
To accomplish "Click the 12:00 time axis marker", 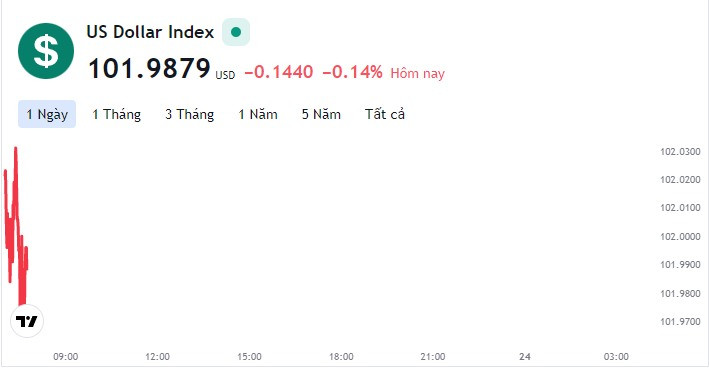I will click(x=157, y=357).
